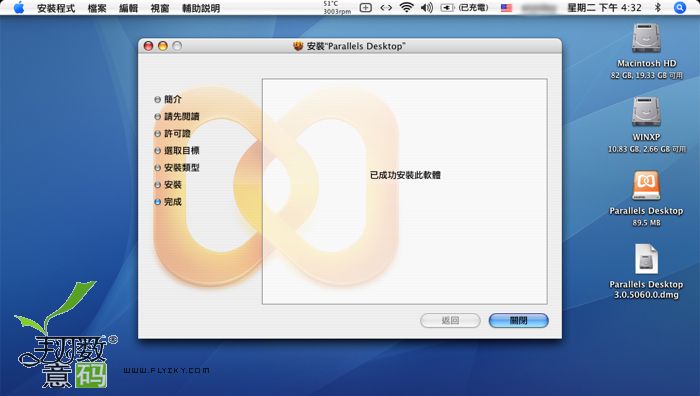
Task: Open the volume control menu
Action: [427, 8]
